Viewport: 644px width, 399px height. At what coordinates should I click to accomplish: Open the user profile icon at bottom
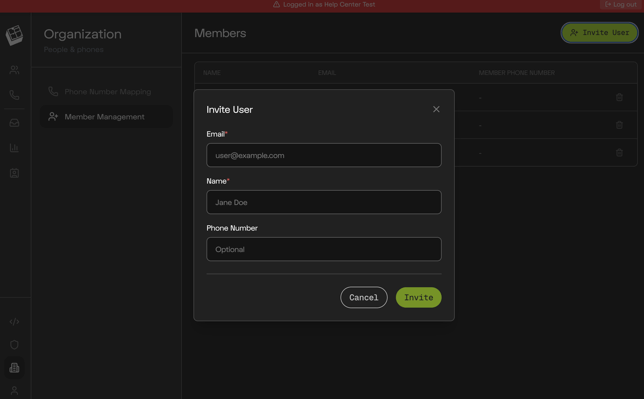pos(14,390)
